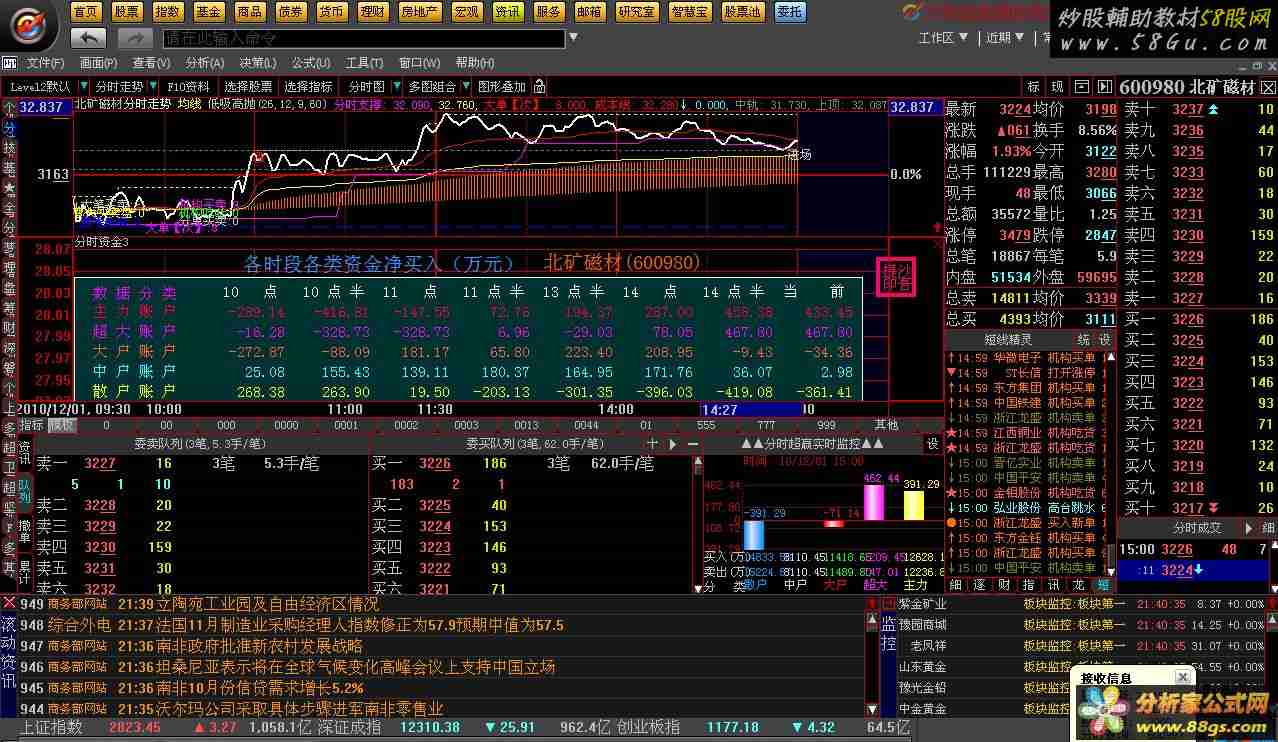Click the lock icon after 图形叠加

(x=539, y=87)
